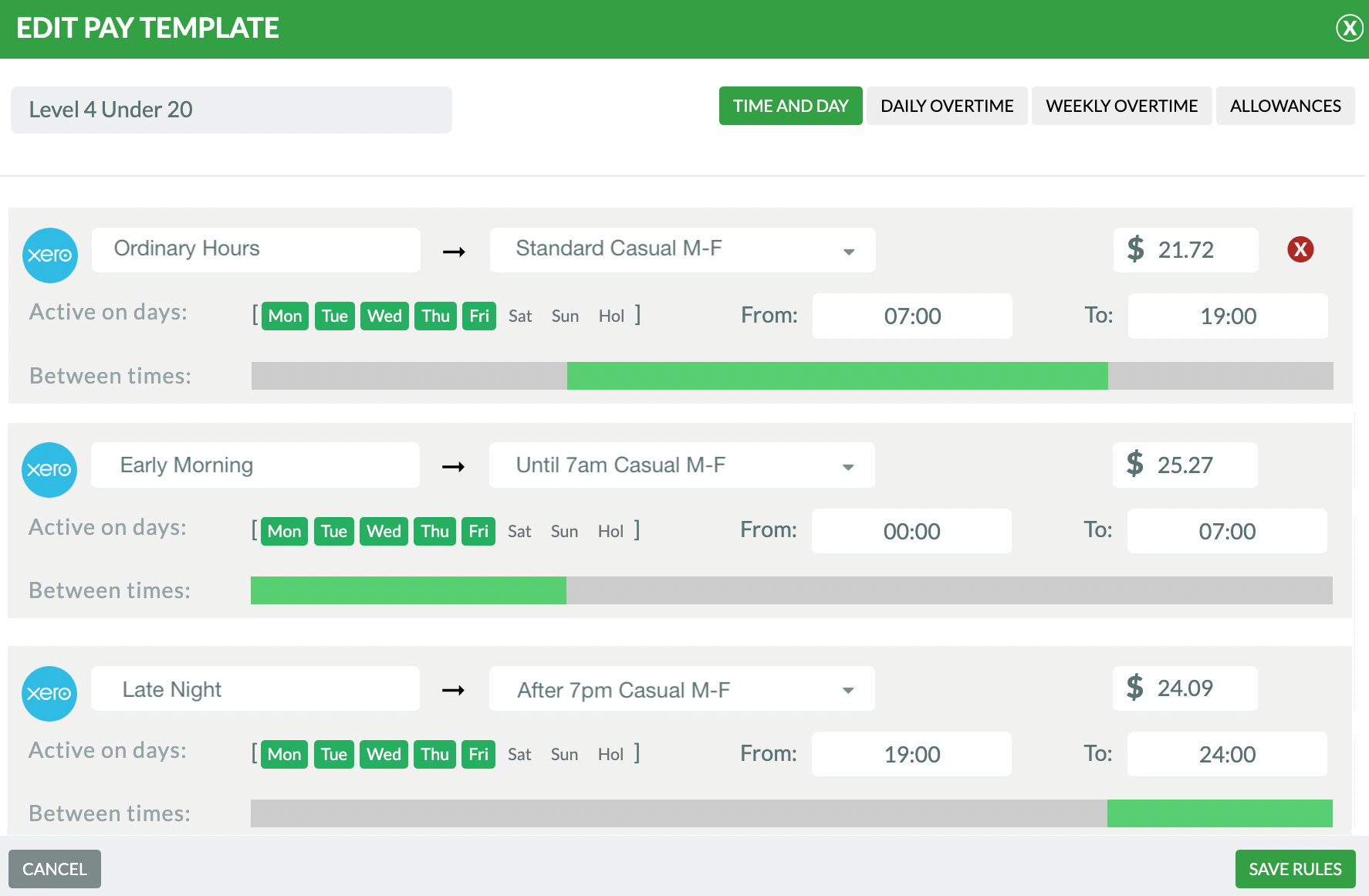Screen dimensions: 1369x896
Task: Disable Wednesday for Early Morning
Action: [384, 531]
